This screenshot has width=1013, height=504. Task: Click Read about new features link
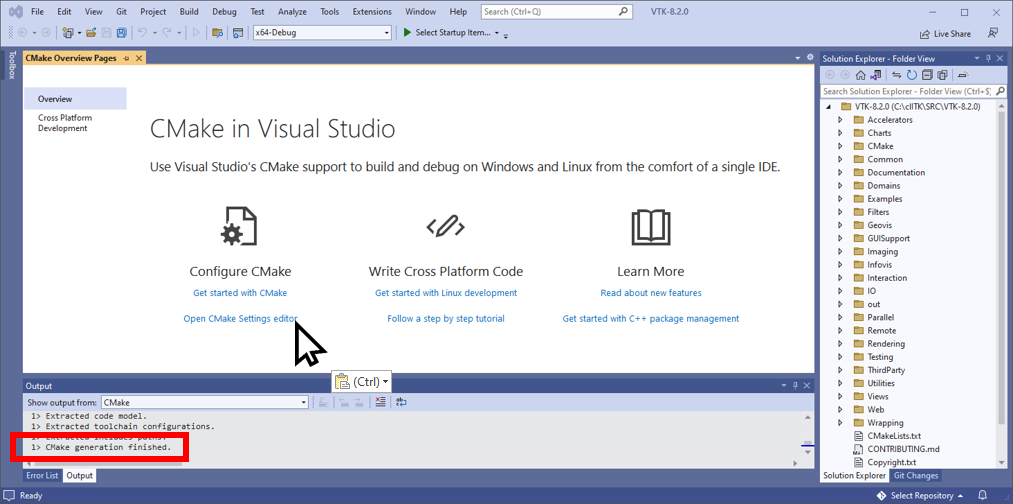(651, 293)
